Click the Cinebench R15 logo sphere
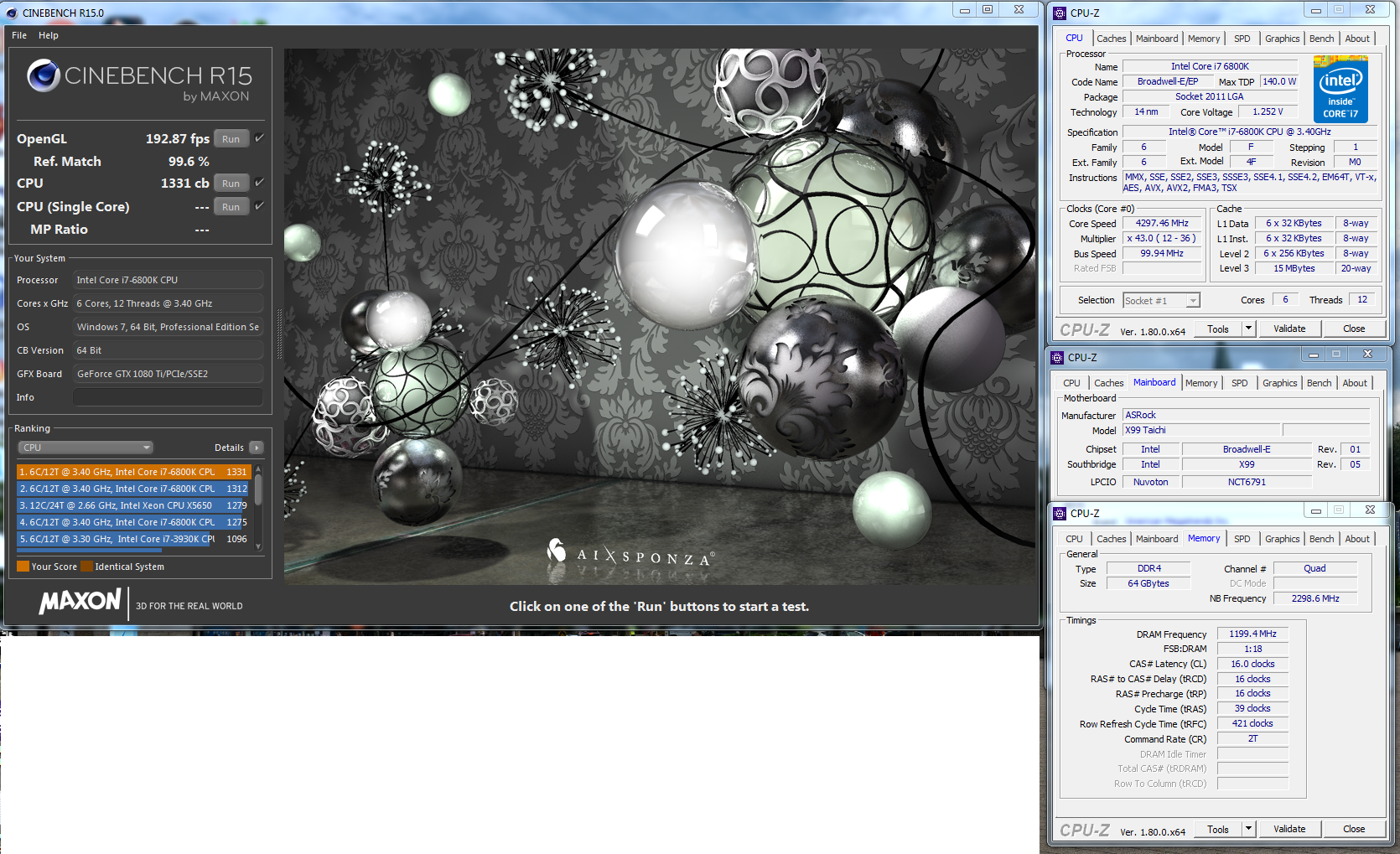 (x=43, y=76)
